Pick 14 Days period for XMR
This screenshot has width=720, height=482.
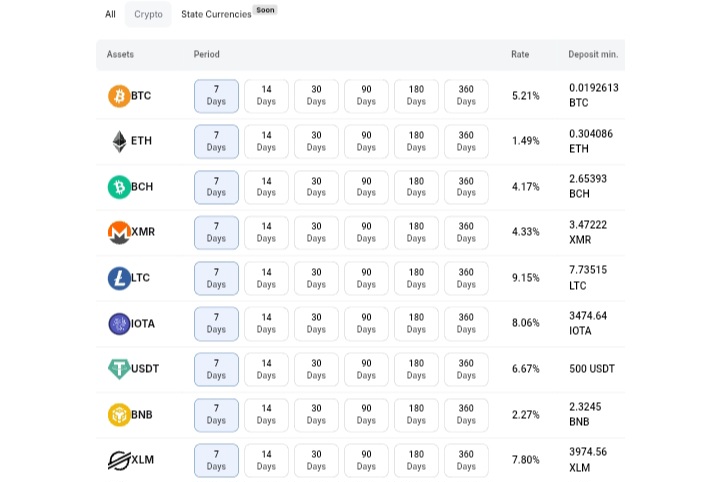tap(266, 232)
